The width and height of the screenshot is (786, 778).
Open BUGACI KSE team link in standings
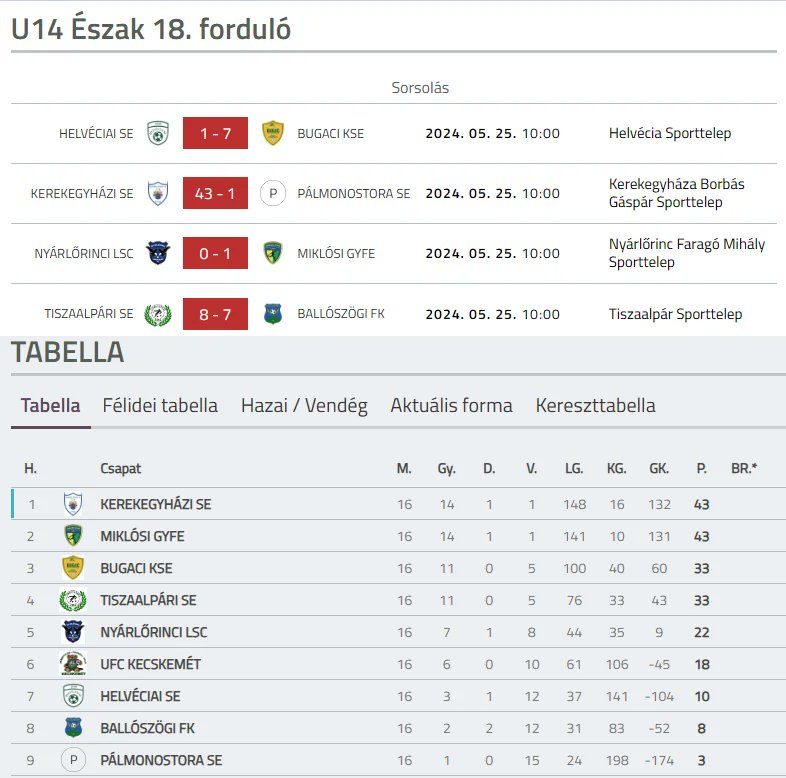[x=136, y=568]
